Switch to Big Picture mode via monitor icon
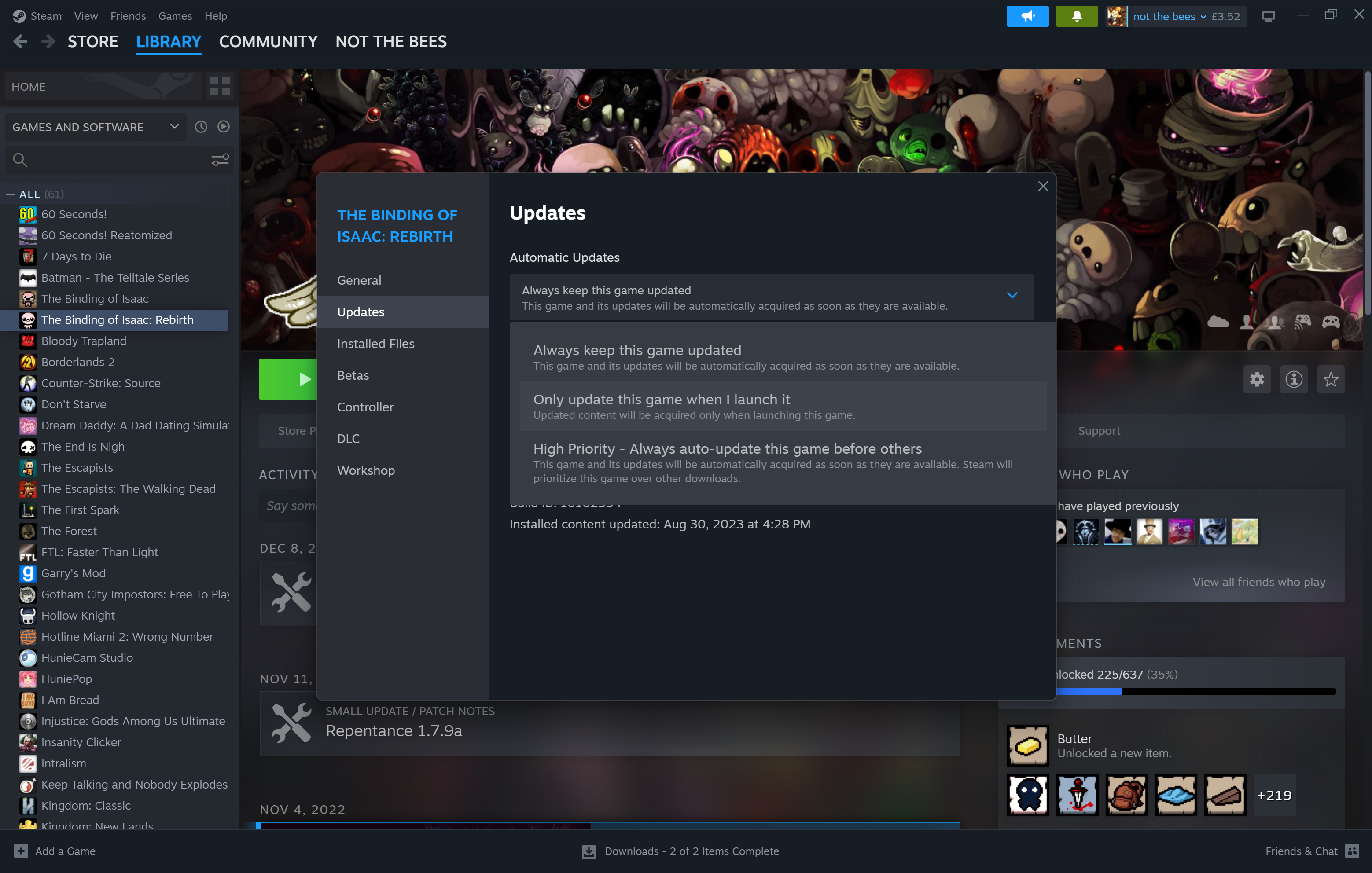 tap(1268, 16)
